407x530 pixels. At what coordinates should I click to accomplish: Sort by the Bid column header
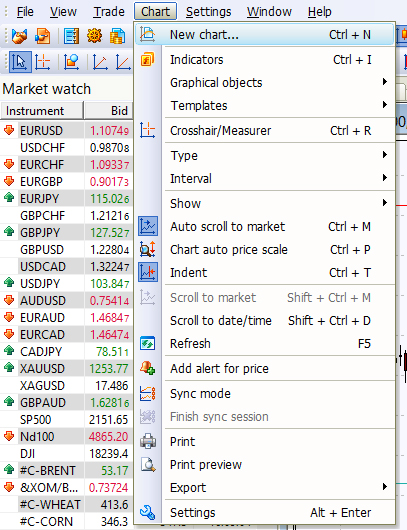[108, 111]
